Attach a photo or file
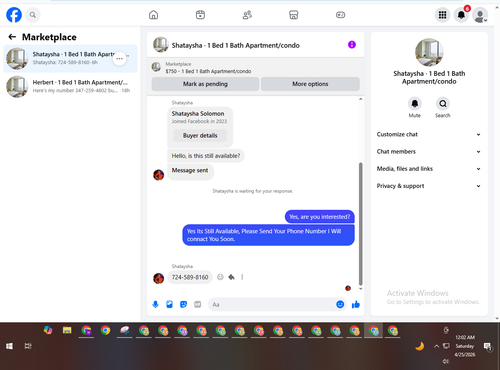 point(169,304)
